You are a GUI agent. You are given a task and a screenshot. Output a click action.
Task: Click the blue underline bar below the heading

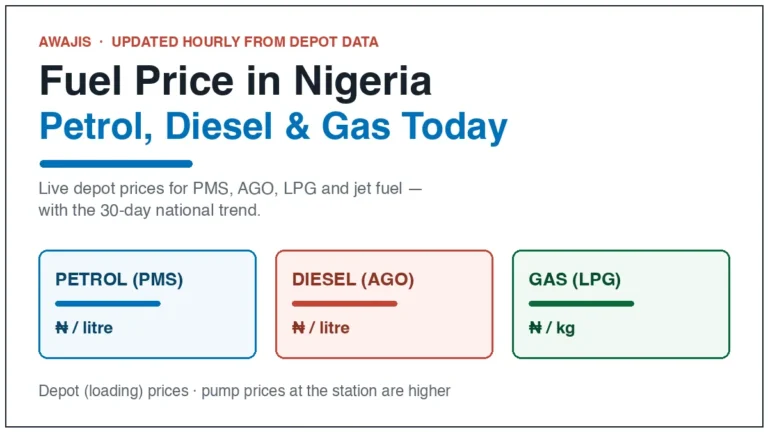[116, 164]
